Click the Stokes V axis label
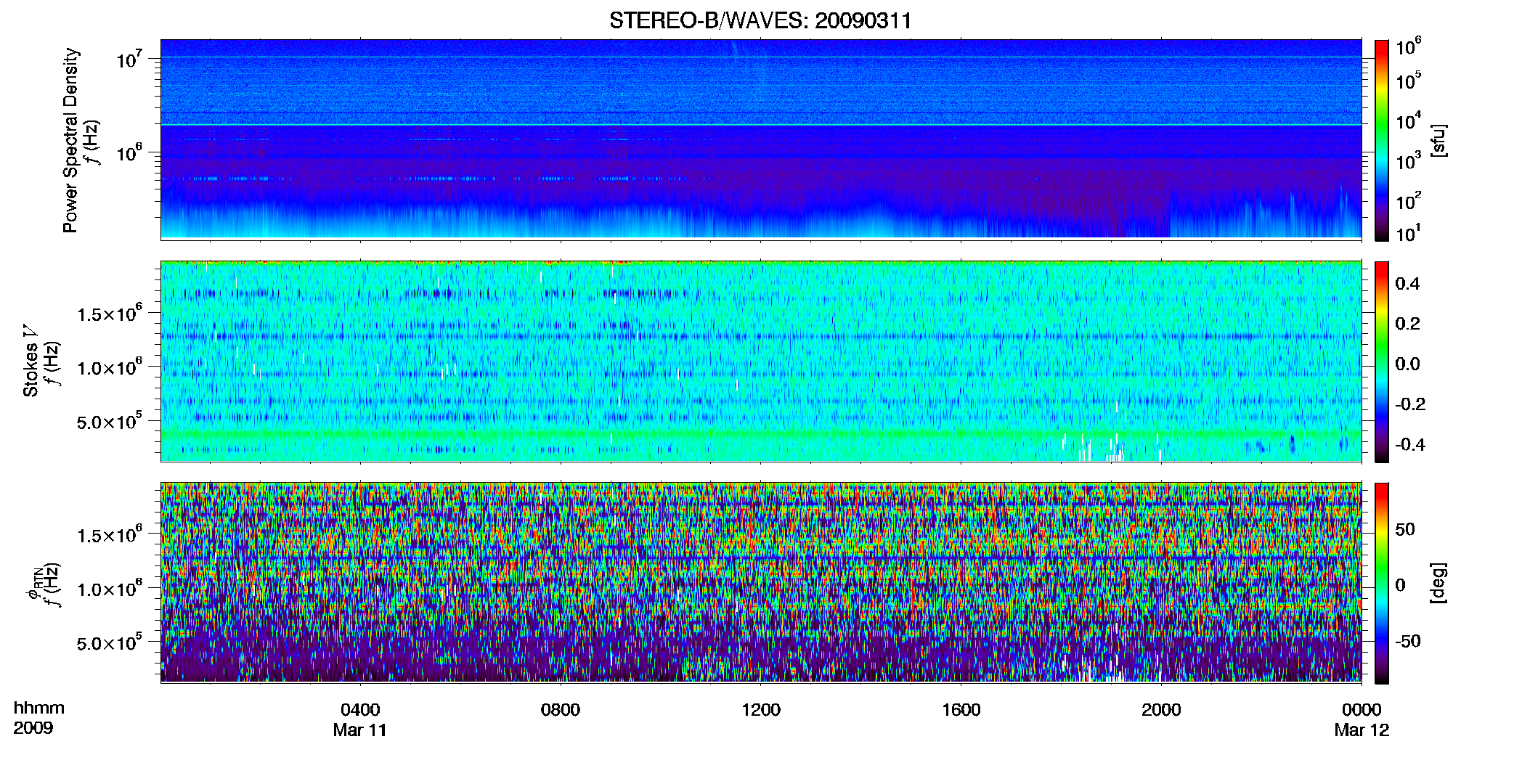 [x=30, y=361]
